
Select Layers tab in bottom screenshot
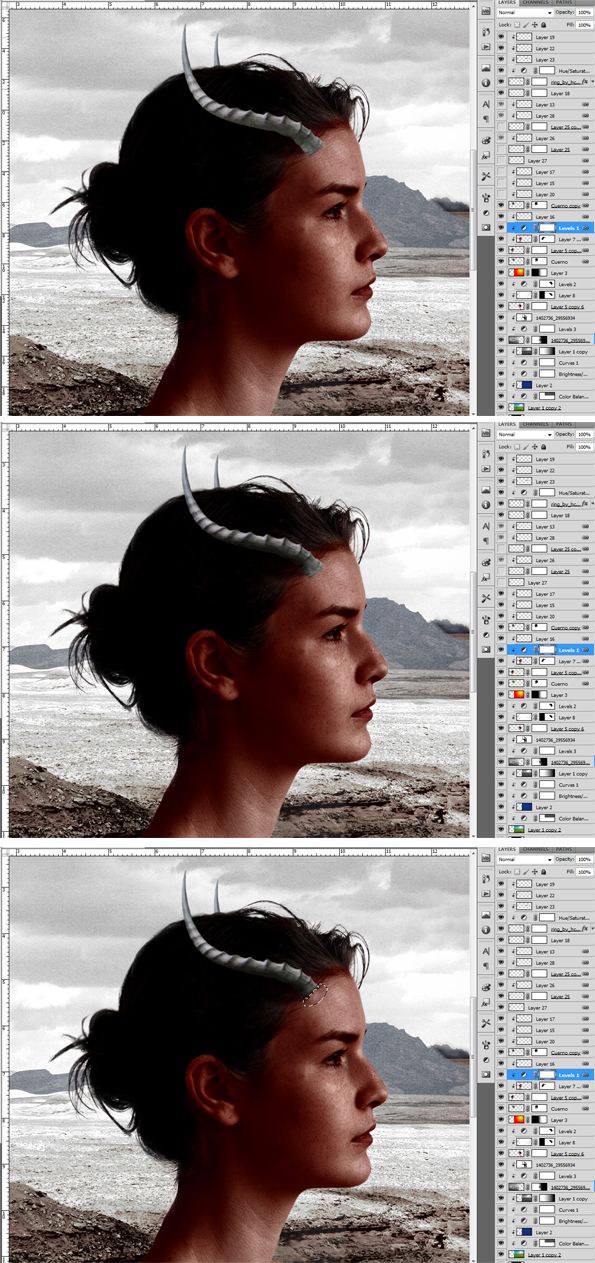pyautogui.click(x=508, y=849)
